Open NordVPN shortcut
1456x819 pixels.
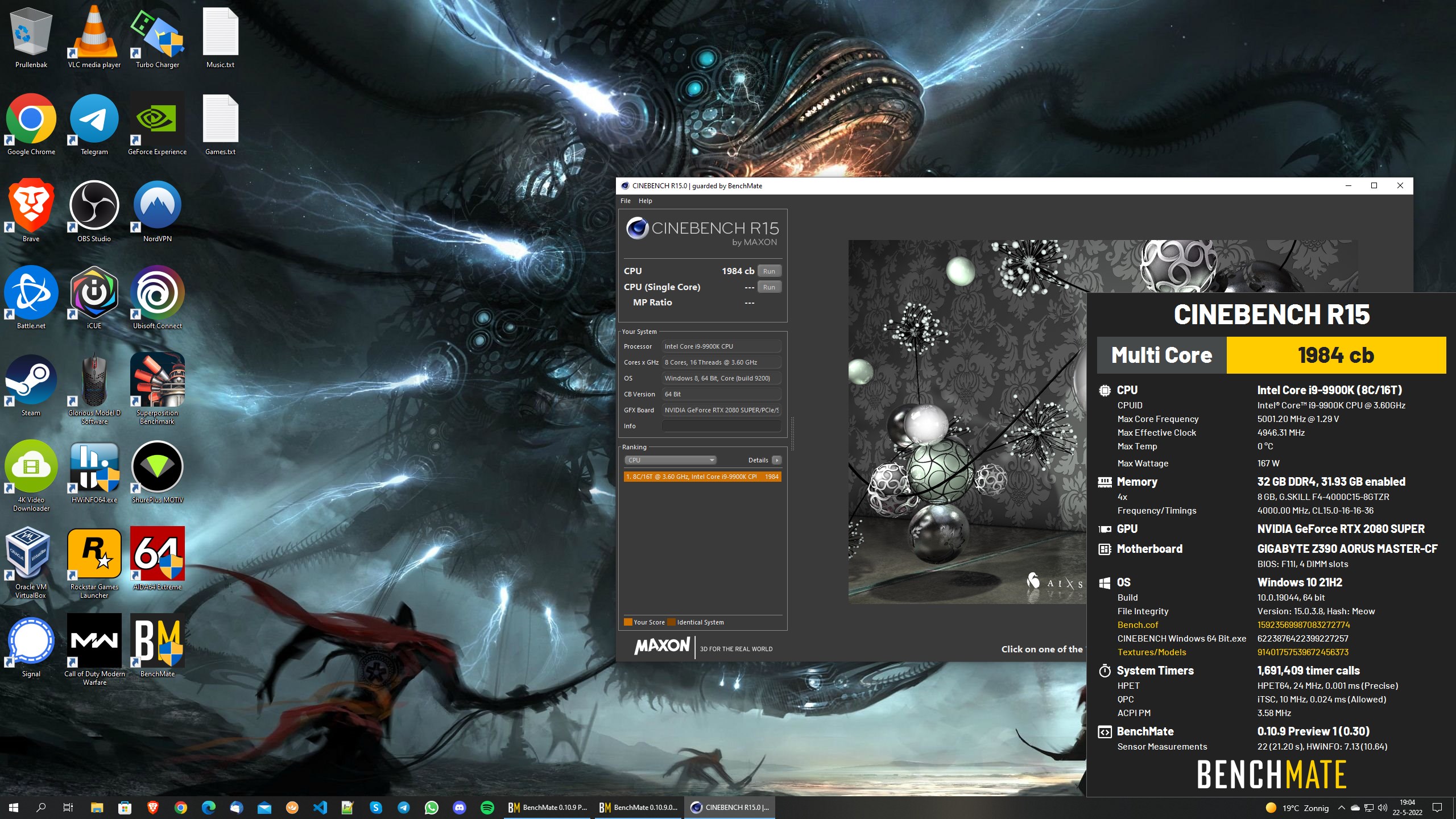click(x=158, y=212)
